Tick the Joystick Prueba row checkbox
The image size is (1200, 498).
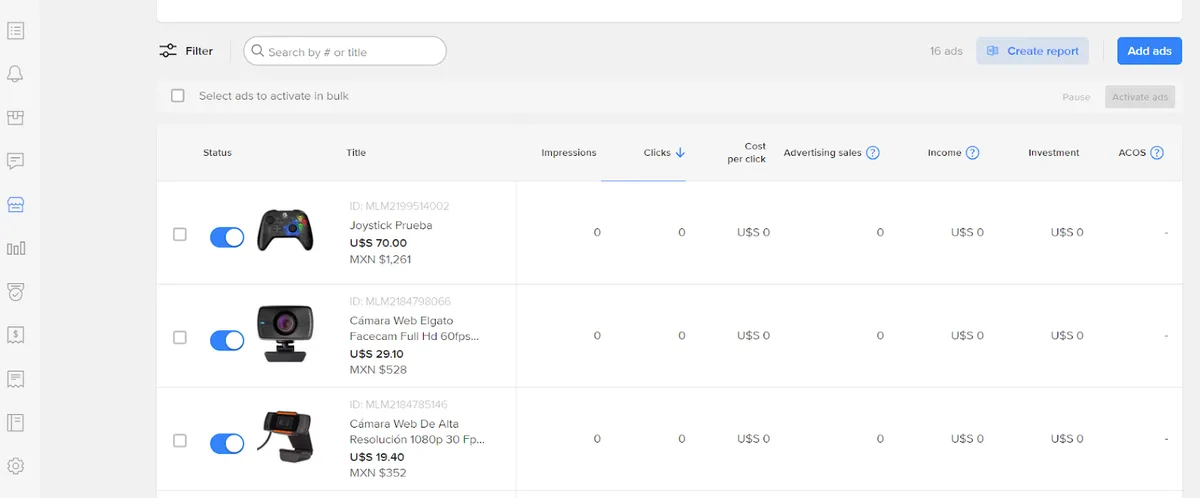[180, 234]
